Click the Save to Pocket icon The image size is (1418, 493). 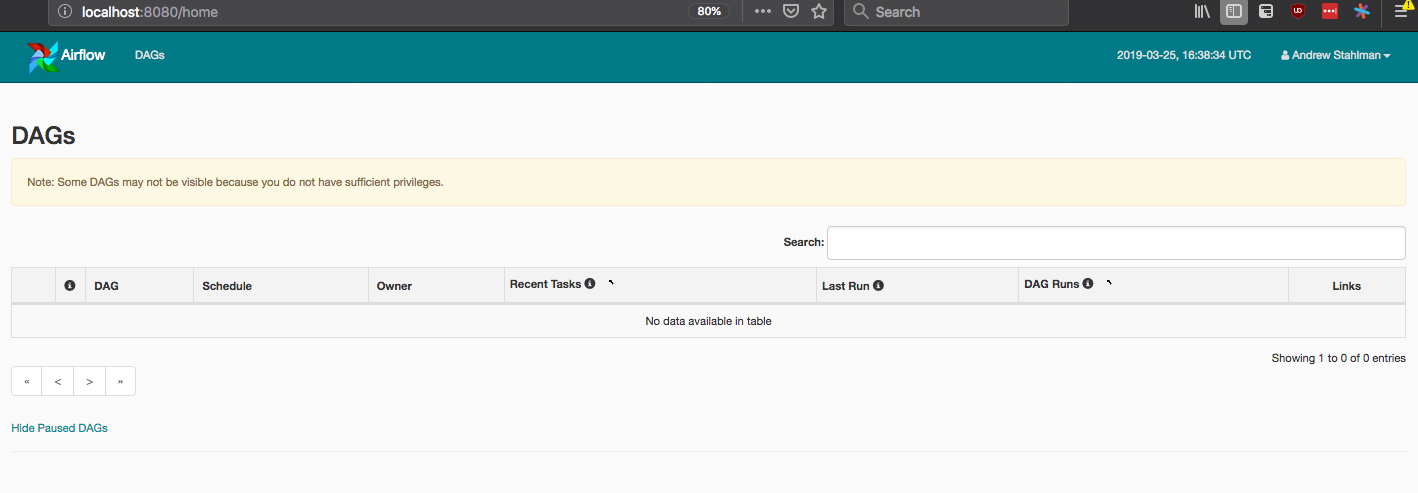pos(791,12)
